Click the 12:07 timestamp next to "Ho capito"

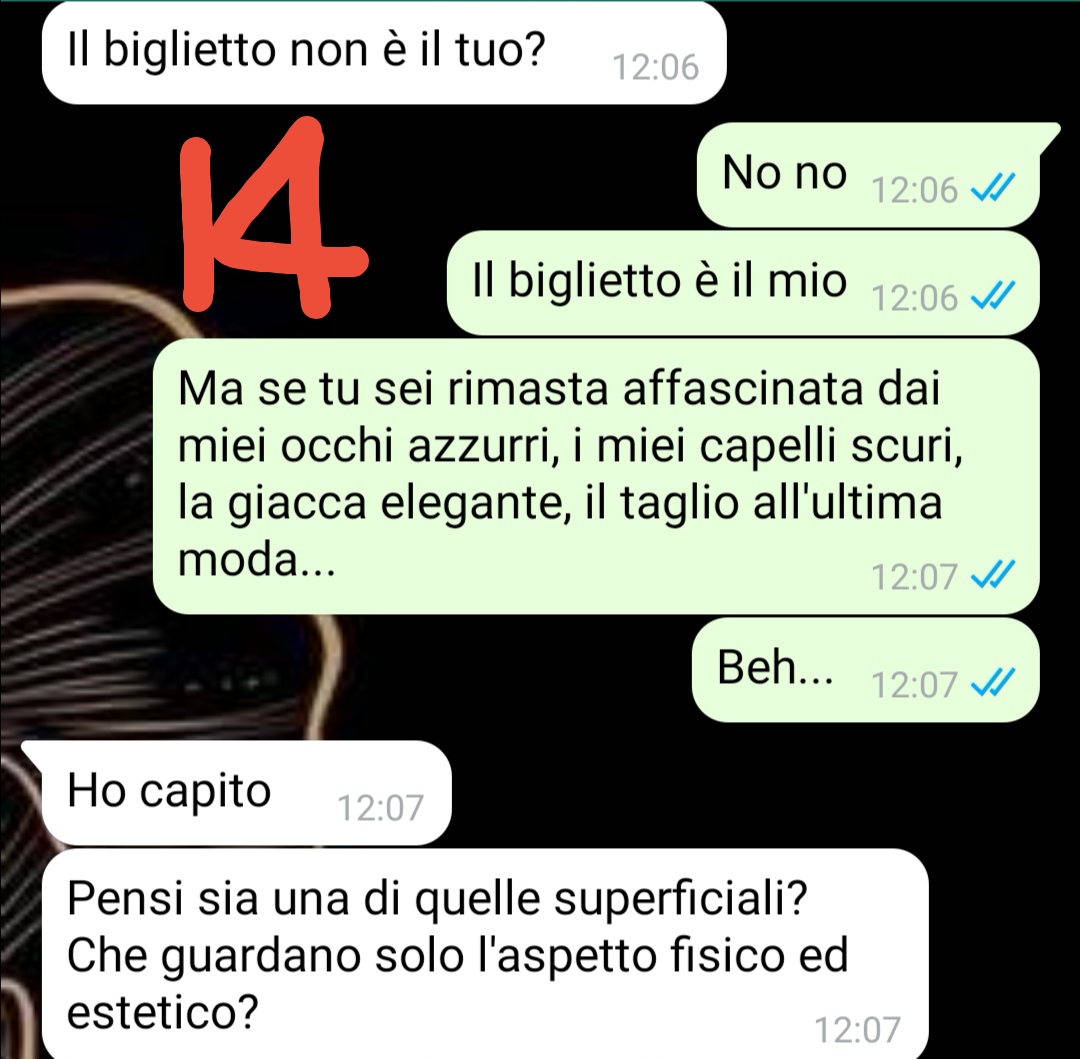click(380, 808)
